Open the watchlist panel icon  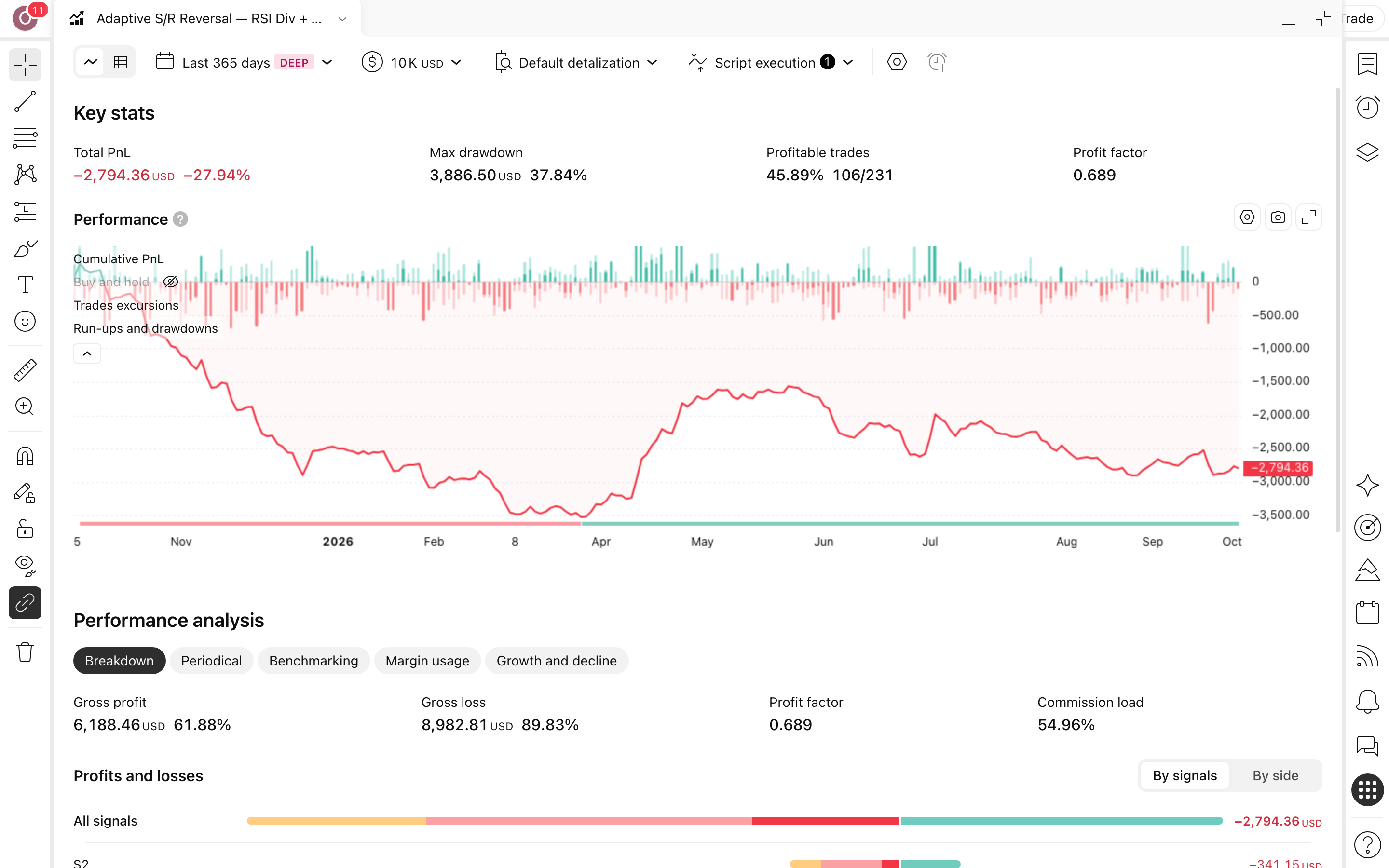coord(1367,64)
